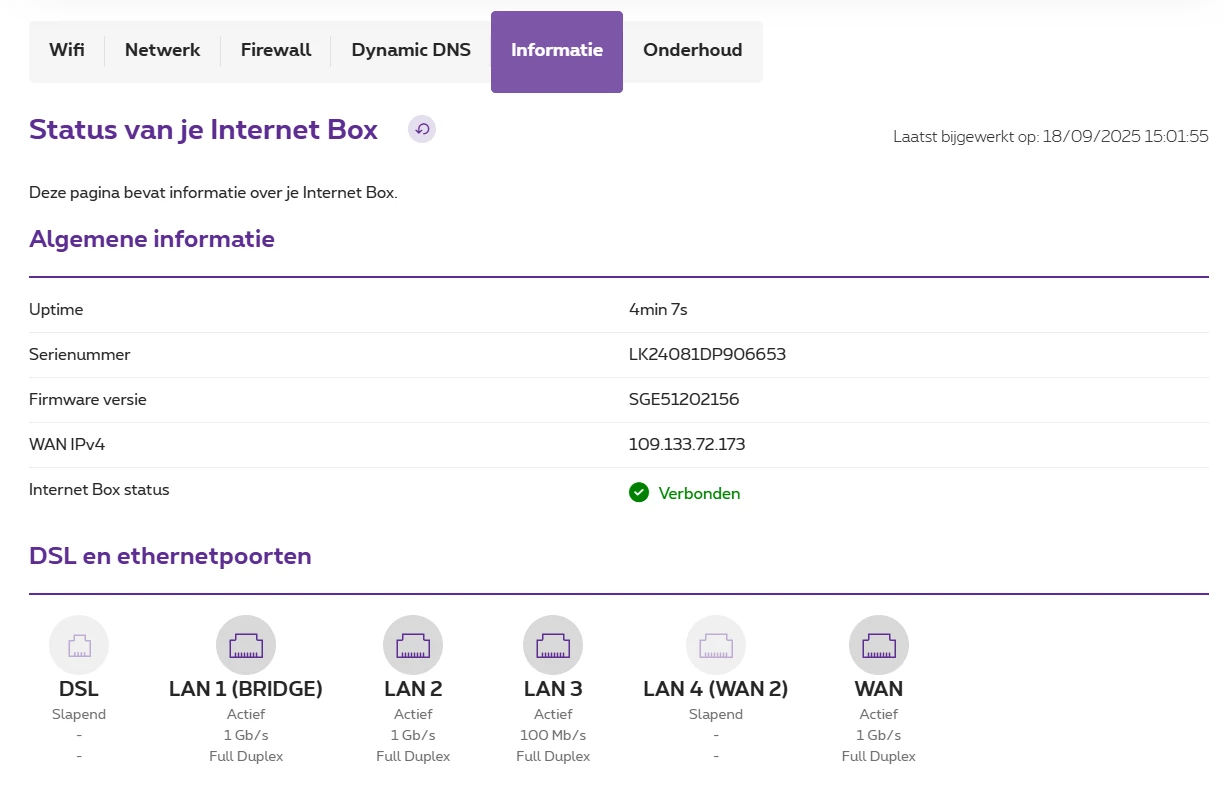Click Full Duplex under LAN 2
The height and width of the screenshot is (787, 1224).
coord(413,757)
